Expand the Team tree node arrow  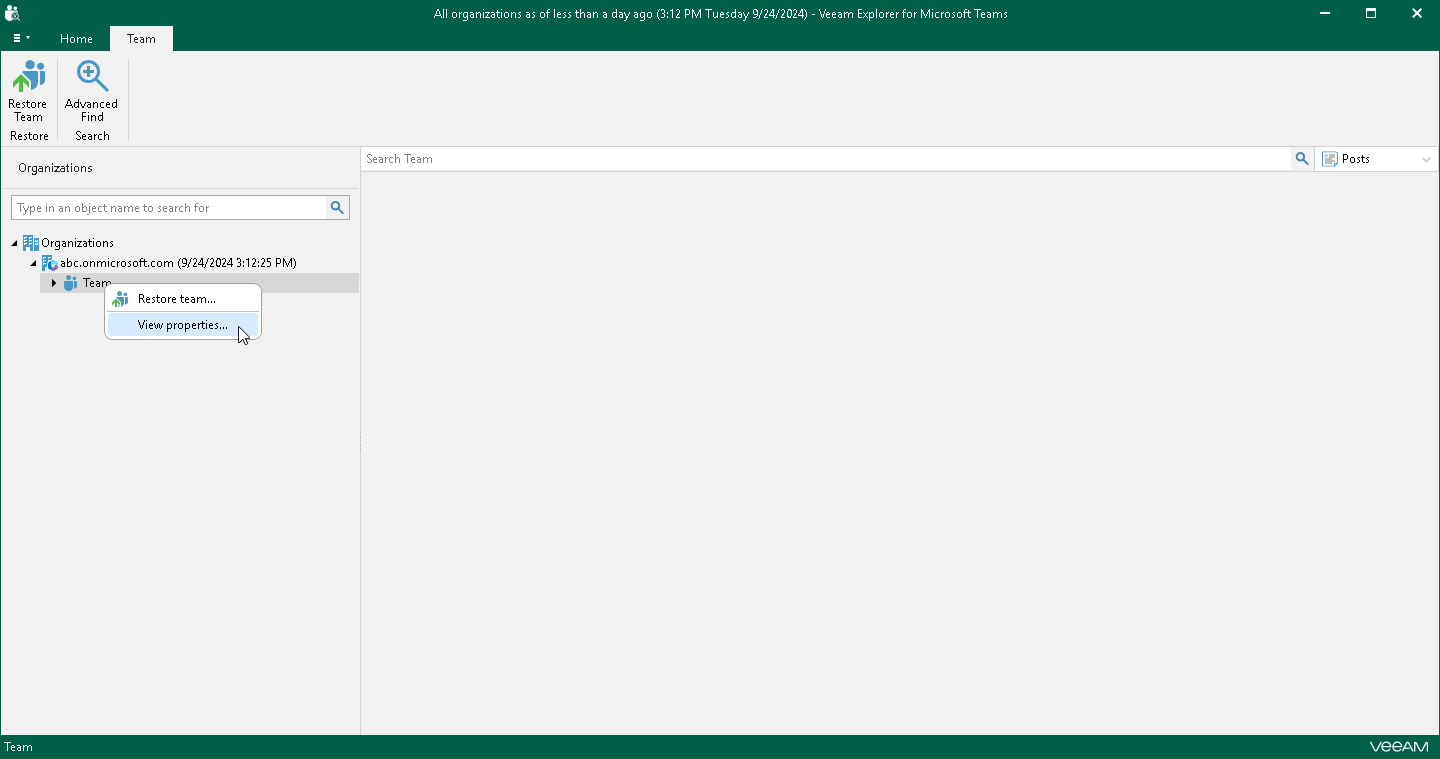(54, 283)
